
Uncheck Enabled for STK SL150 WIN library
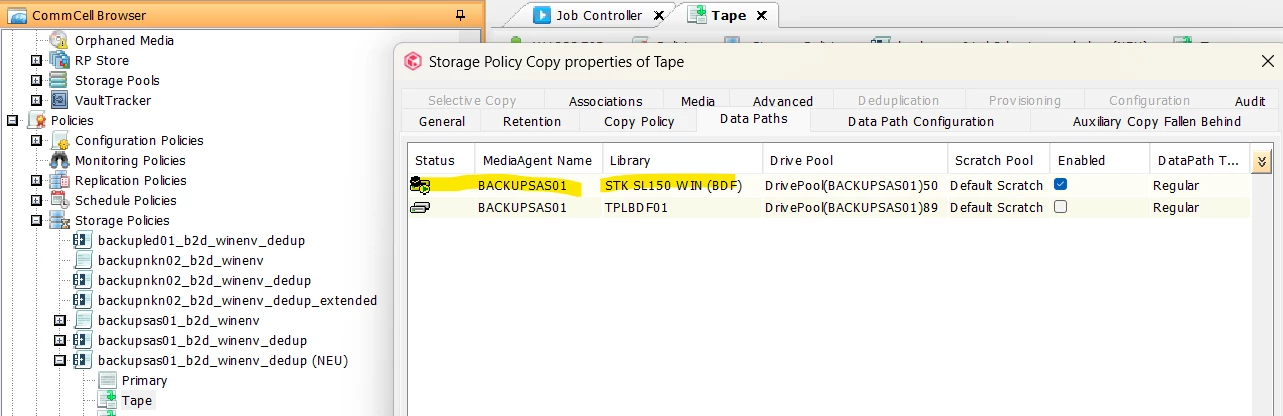coord(1060,185)
